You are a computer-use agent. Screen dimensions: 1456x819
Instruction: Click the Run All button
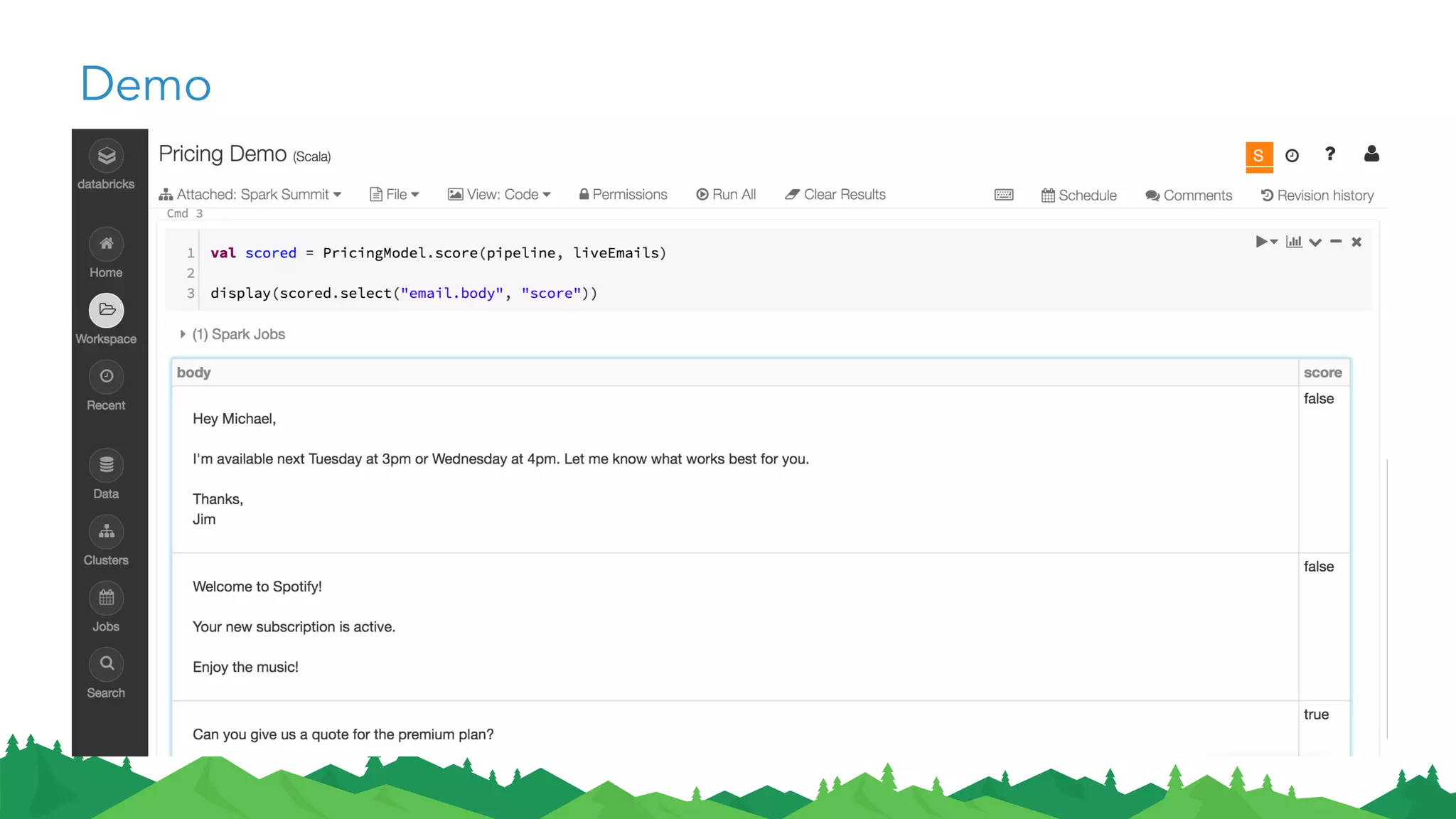pos(726,195)
